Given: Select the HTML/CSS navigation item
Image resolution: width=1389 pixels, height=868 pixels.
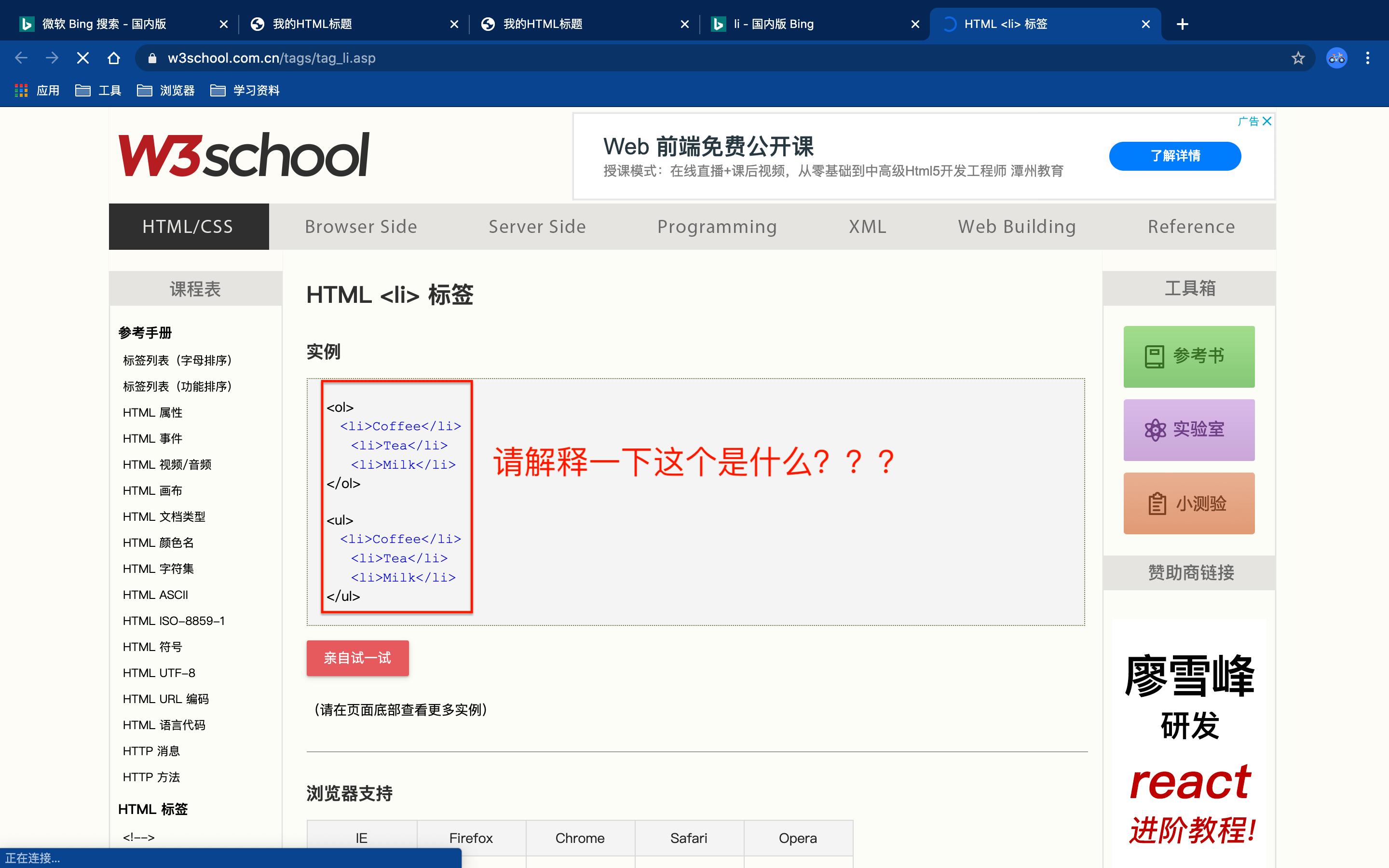Looking at the screenshot, I should [188, 227].
